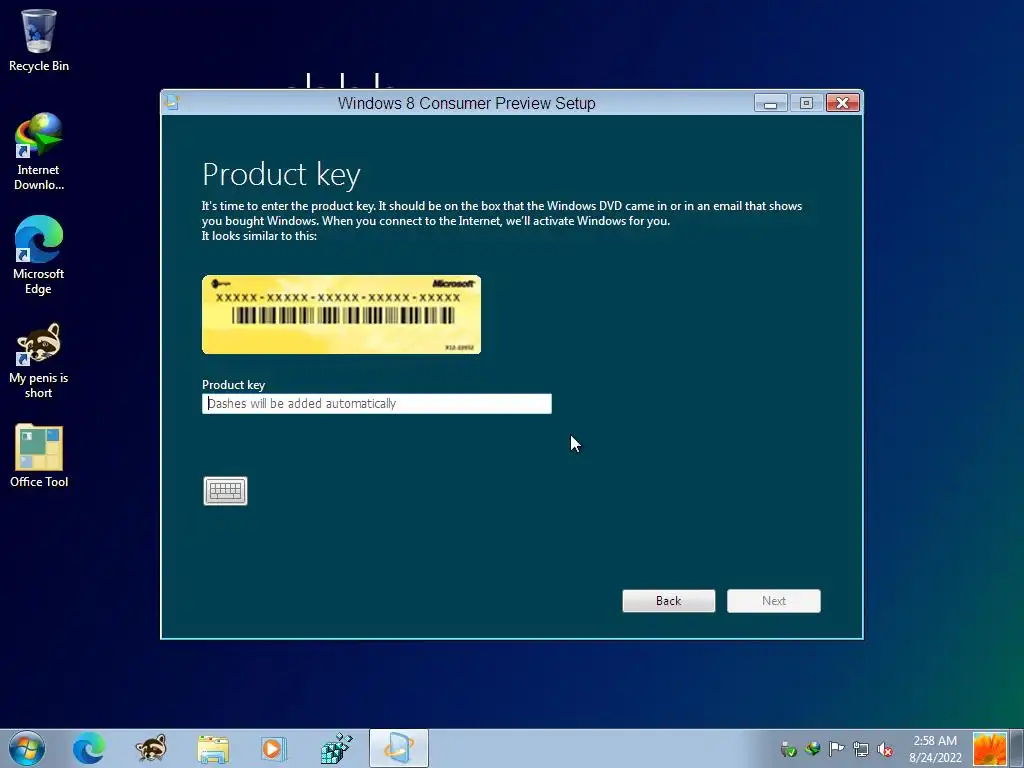Viewport: 1024px width, 768px height.
Task: Click the "It looks similar to this:" text
Action: coord(259,236)
